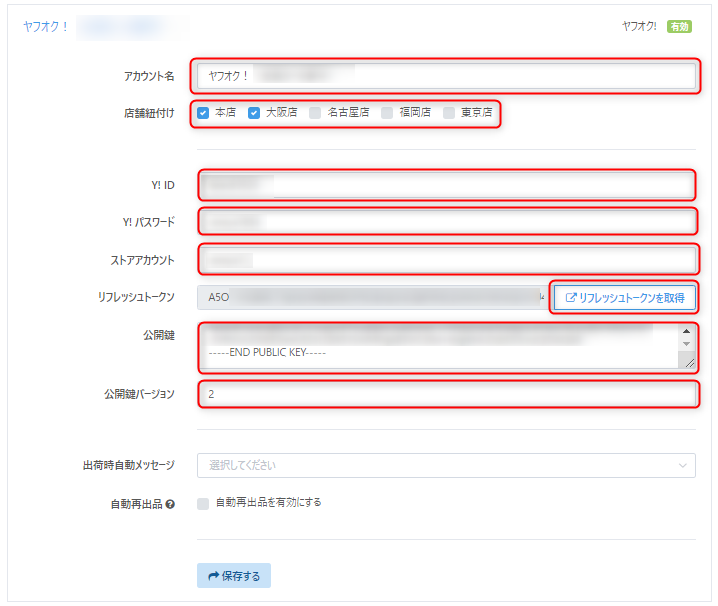718x606 pixels.
Task: Check the 名古屋店 store checkbox
Action: 315,113
